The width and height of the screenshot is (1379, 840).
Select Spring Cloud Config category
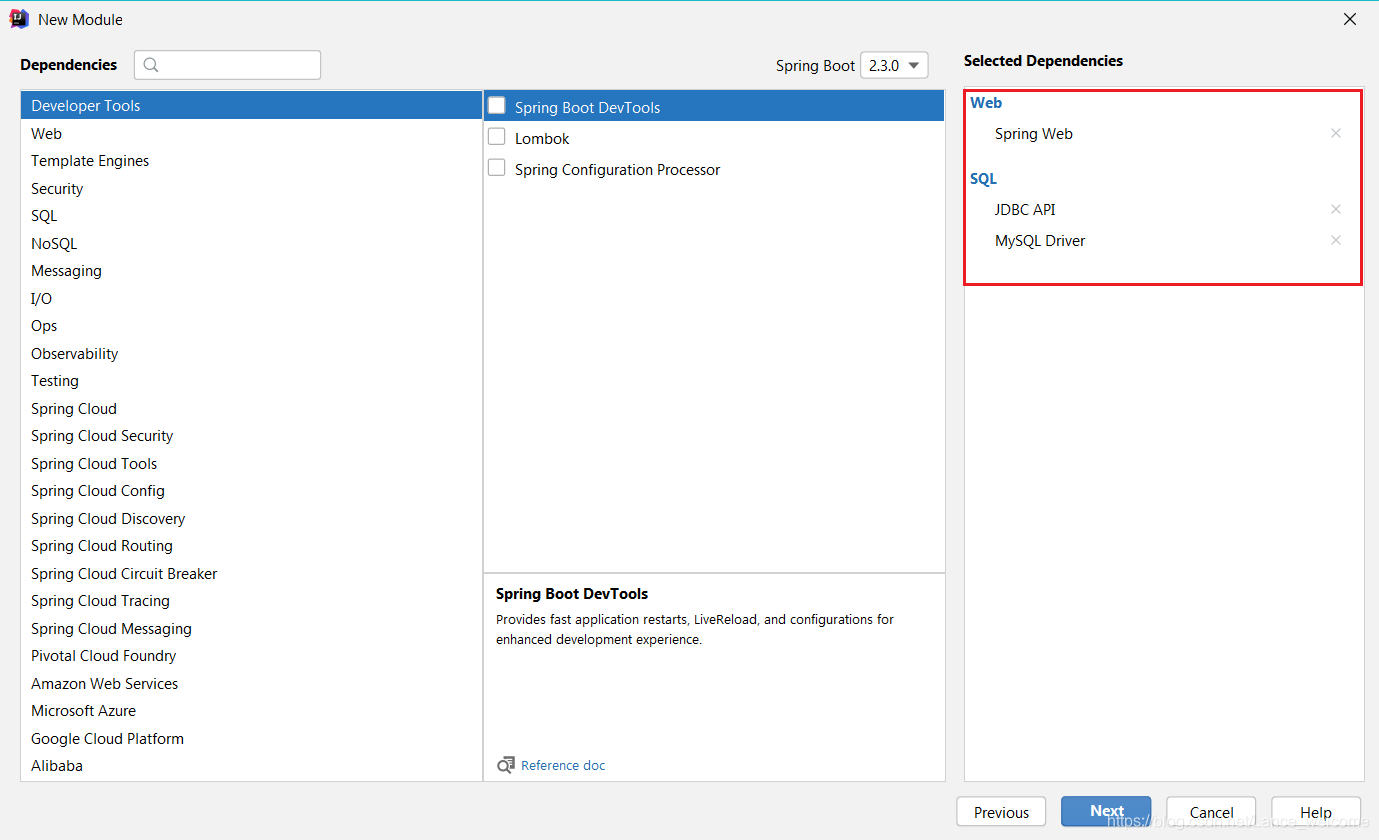pyautogui.click(x=251, y=491)
